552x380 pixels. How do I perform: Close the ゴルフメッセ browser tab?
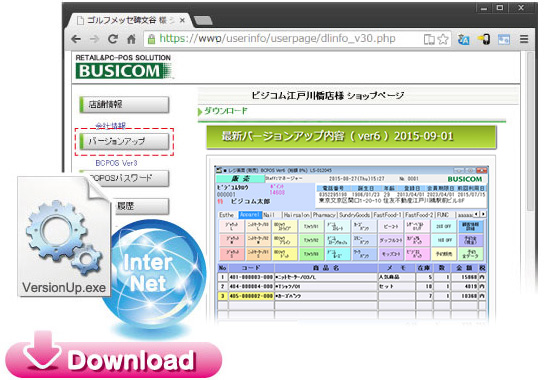pyautogui.click(x=182, y=20)
